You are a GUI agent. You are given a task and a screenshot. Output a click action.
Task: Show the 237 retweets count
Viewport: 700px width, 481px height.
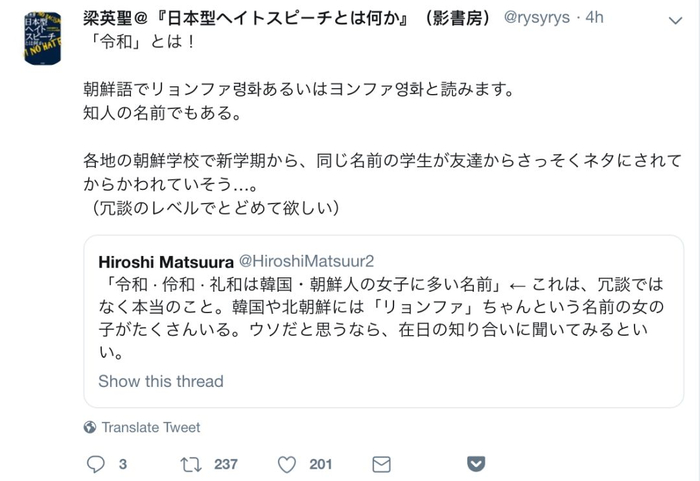point(226,464)
